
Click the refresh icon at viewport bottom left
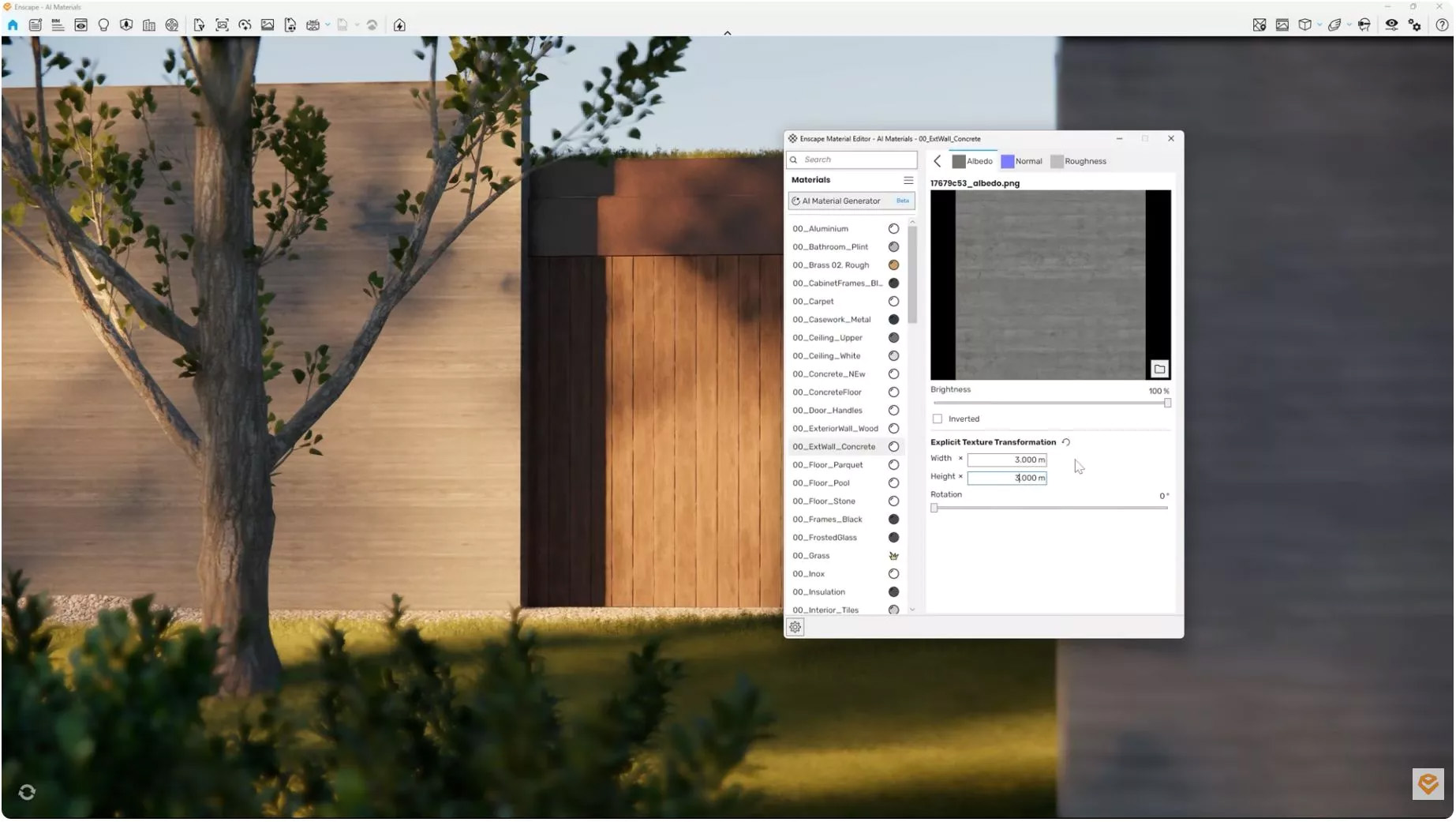click(27, 792)
